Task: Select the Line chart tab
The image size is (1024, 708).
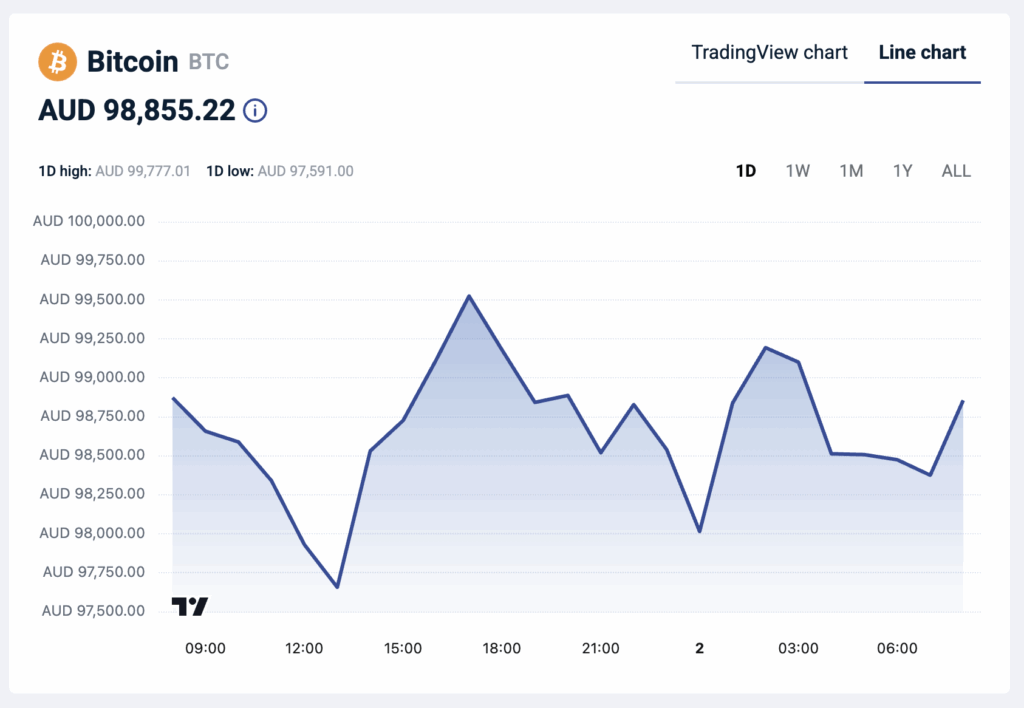Action: [x=922, y=52]
